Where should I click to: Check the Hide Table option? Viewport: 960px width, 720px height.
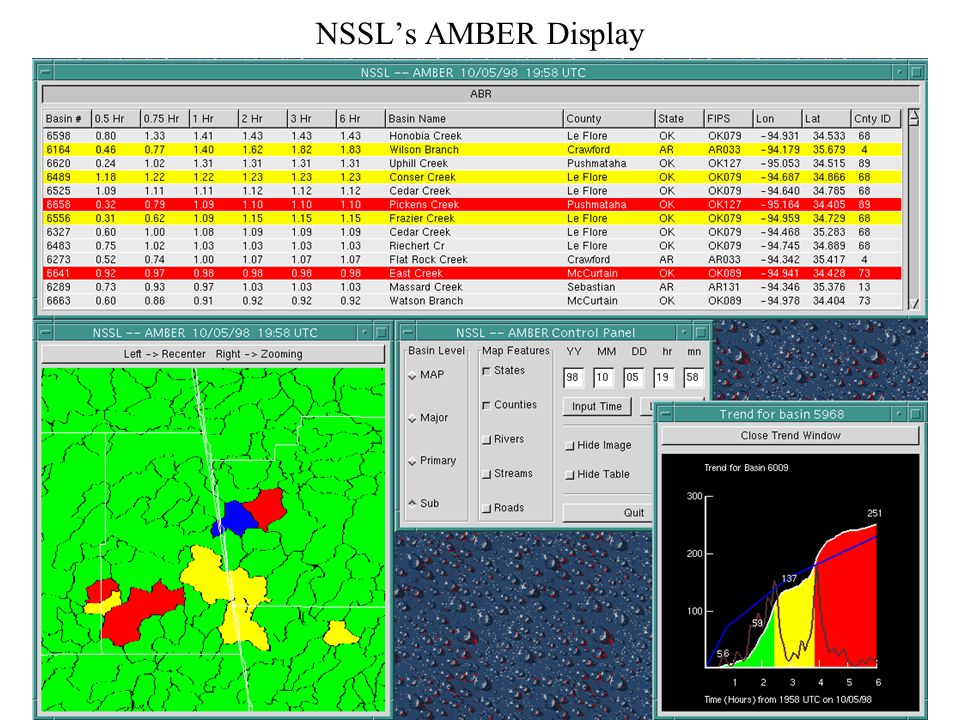tap(569, 474)
